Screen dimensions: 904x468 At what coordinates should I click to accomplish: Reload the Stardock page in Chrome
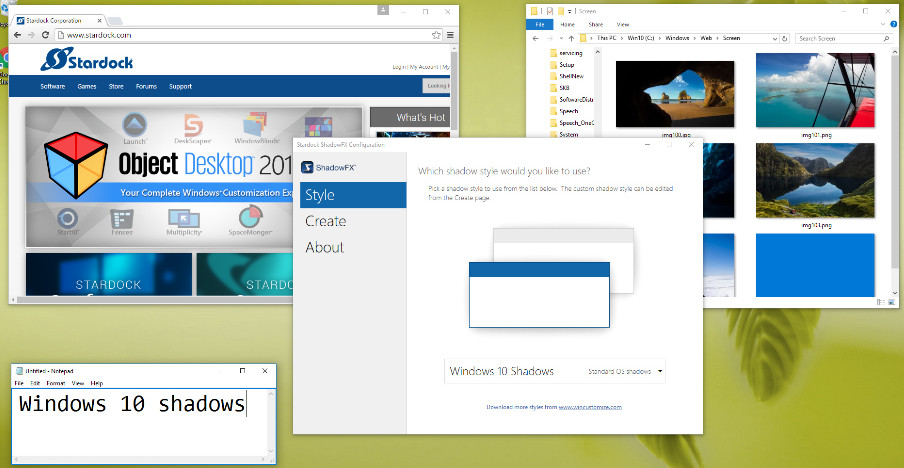tap(45, 35)
